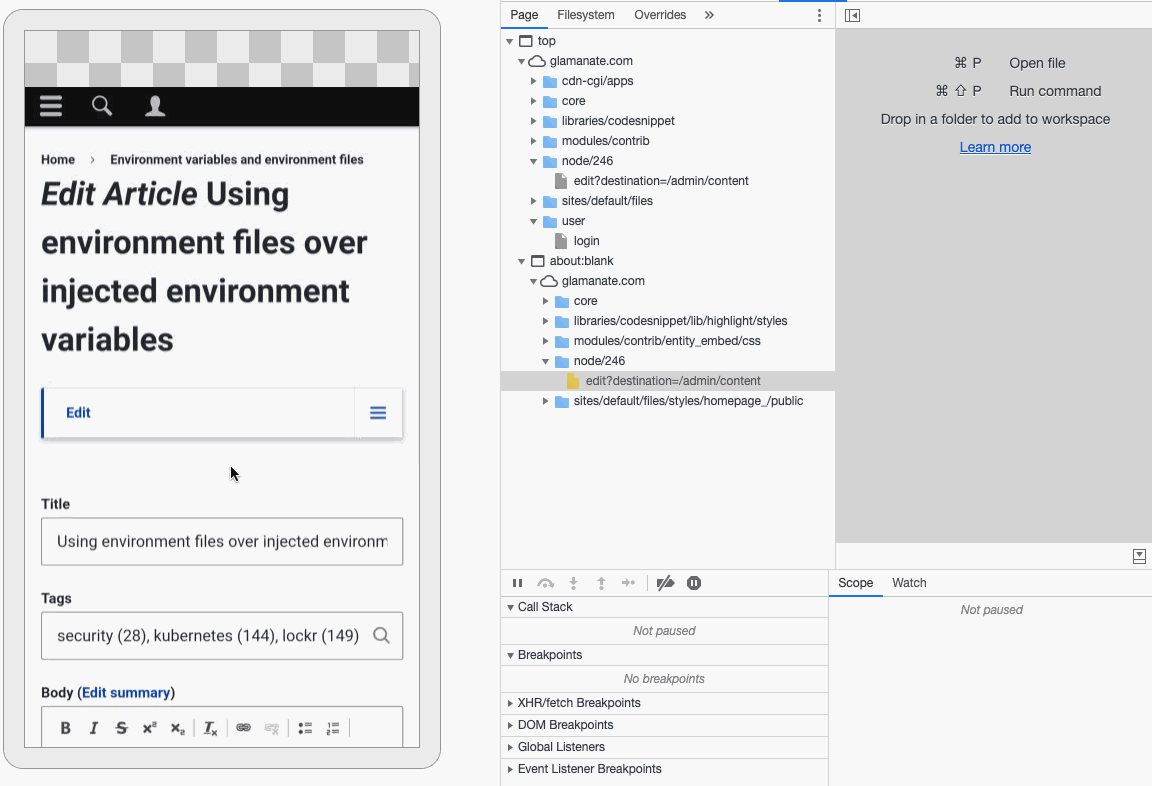Expand the XHR/fetch Breakpoints section
1152x786 pixels.
[578, 703]
